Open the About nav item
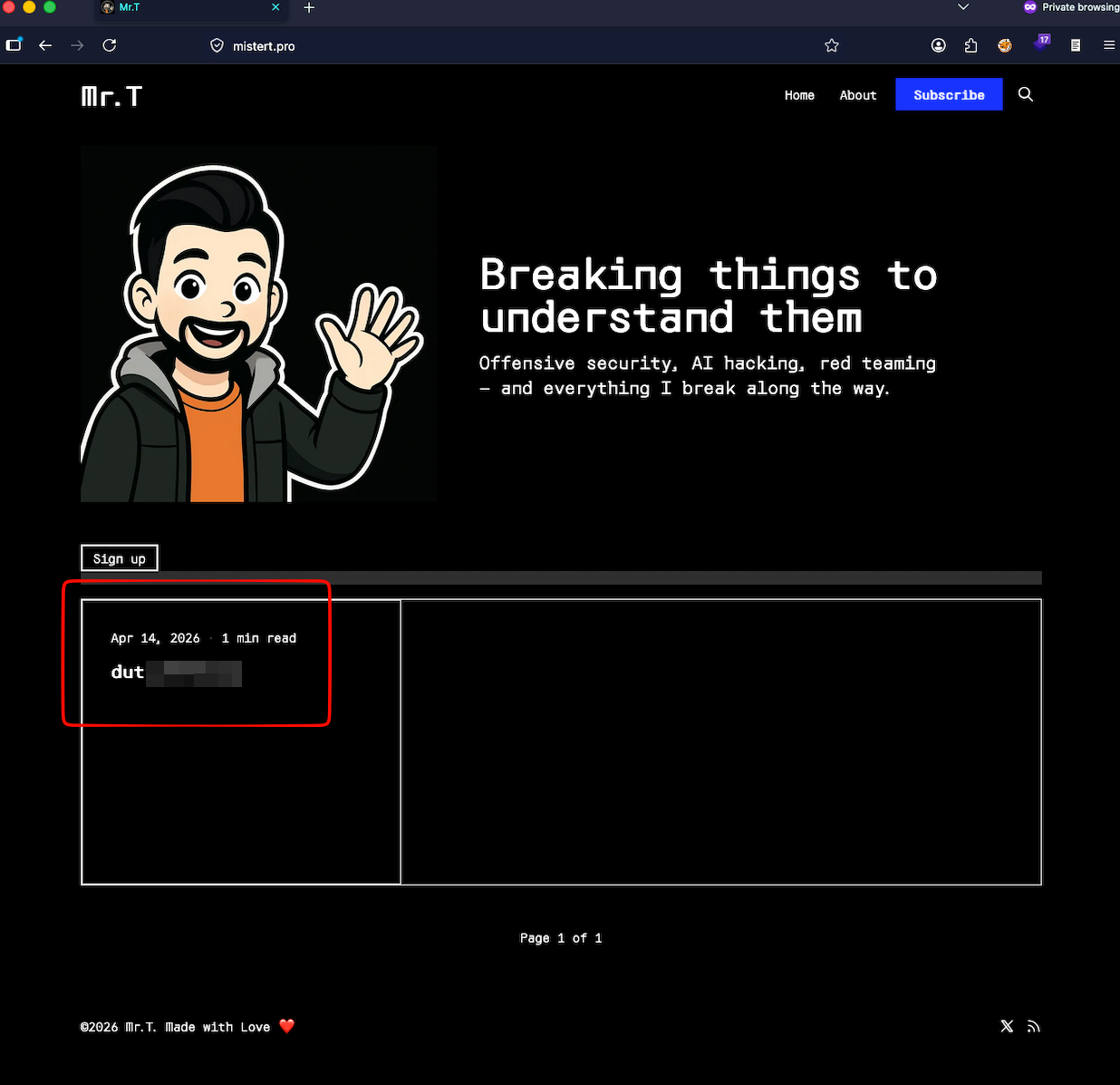The image size is (1120, 1085). click(857, 95)
